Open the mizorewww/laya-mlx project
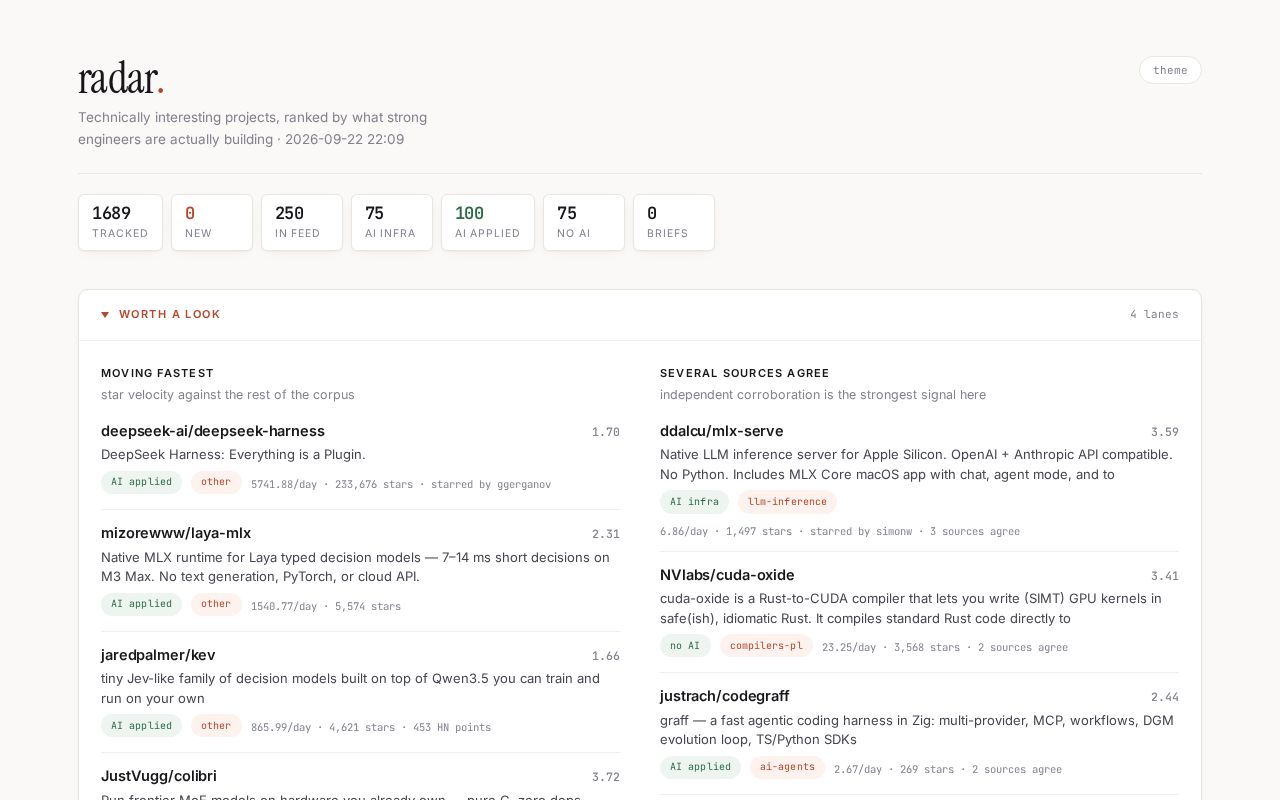Image resolution: width=1280 pixels, height=800 pixels. point(176,533)
